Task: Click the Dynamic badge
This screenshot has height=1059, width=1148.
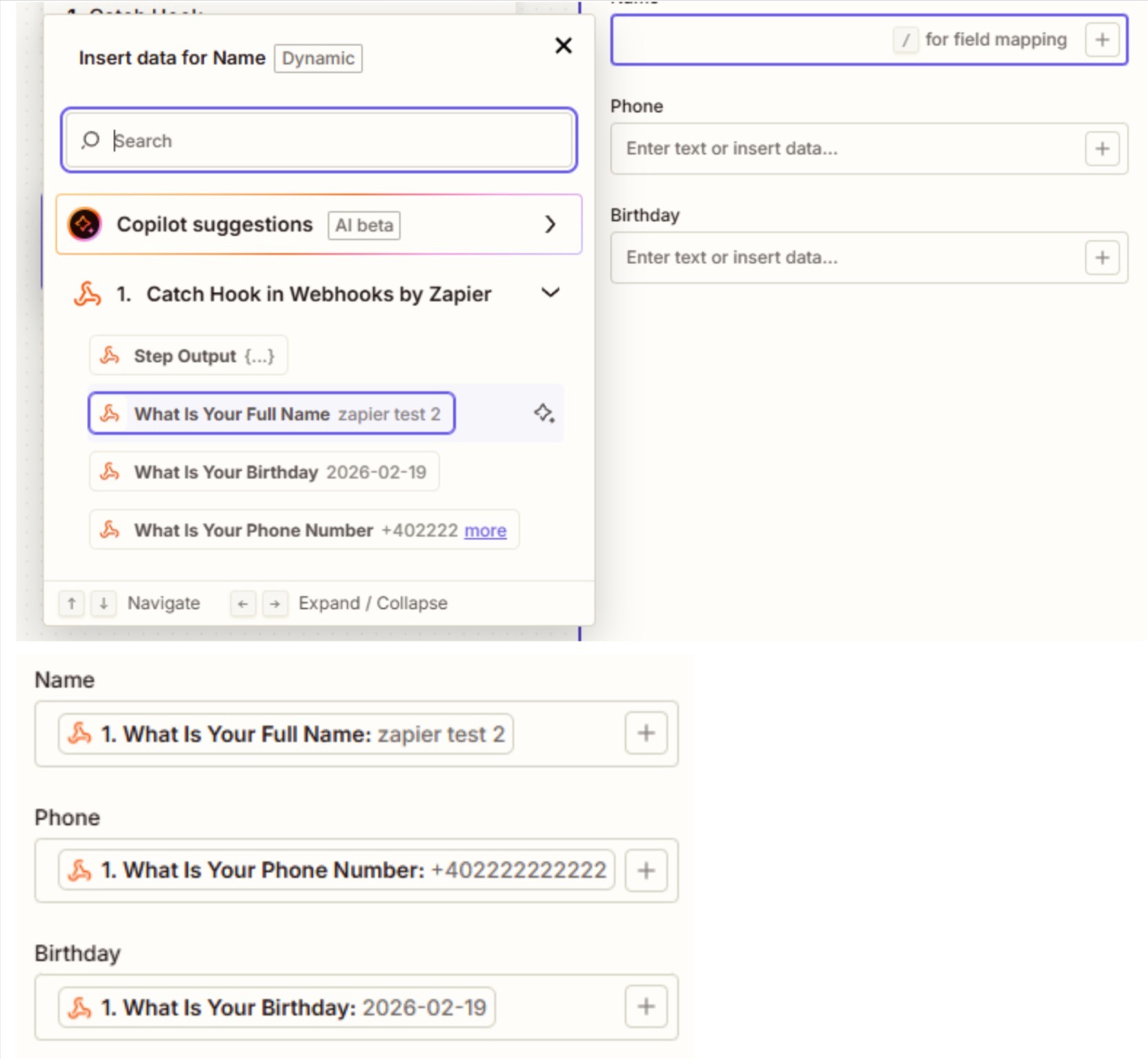Action: (x=318, y=58)
